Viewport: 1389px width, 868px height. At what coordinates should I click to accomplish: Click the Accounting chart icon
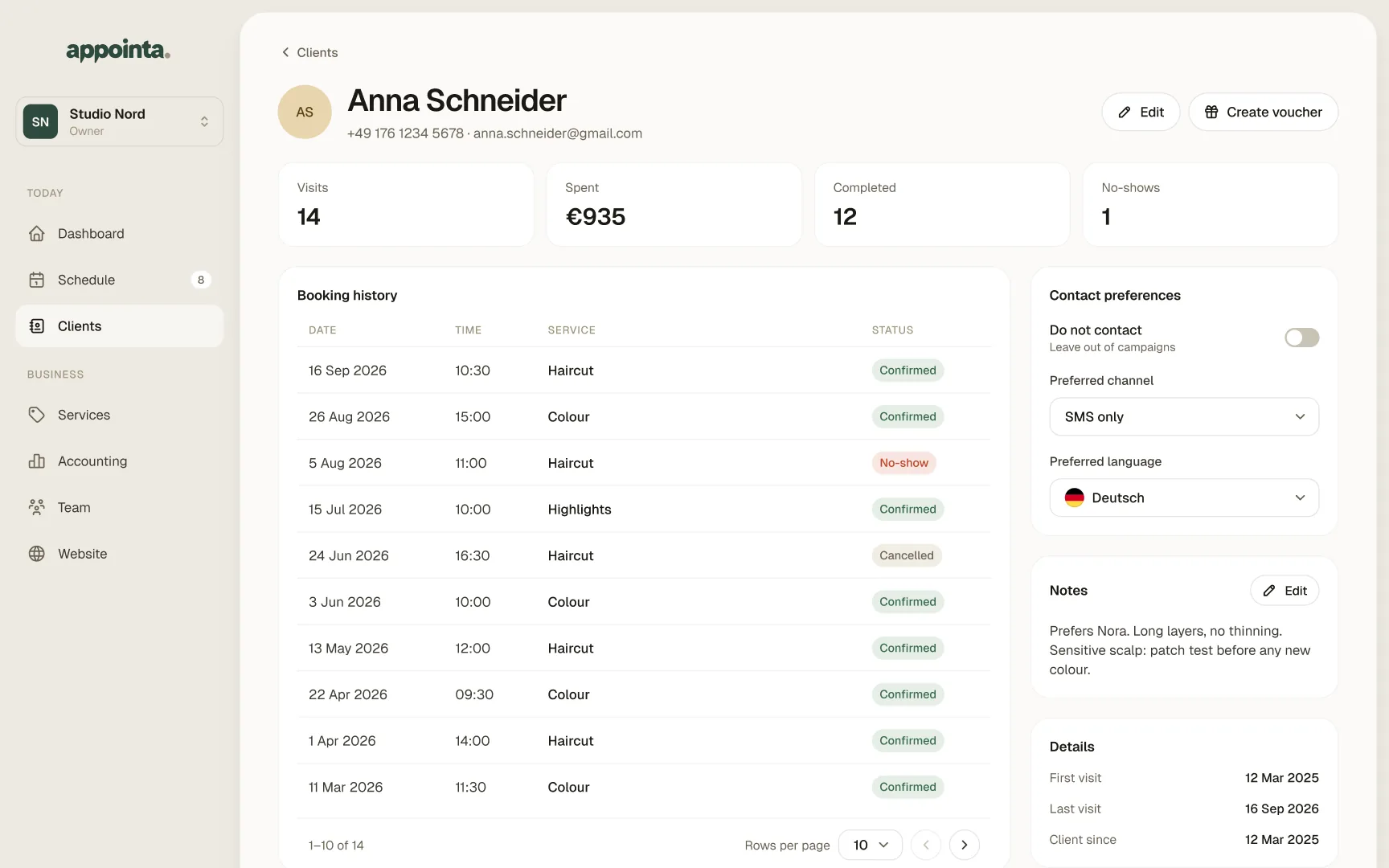point(37,461)
